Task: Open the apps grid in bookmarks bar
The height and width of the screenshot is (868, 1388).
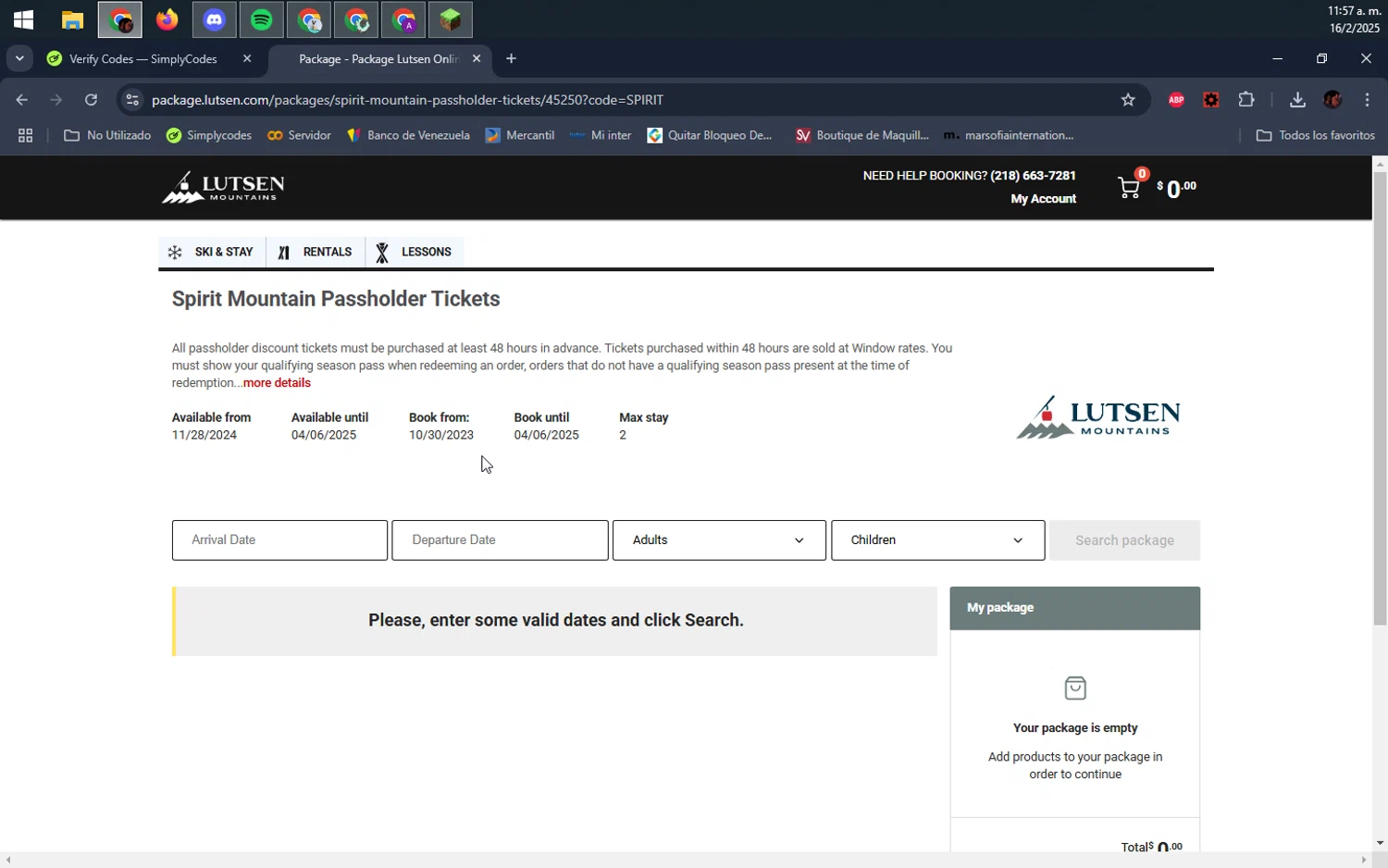Action: tap(25, 136)
